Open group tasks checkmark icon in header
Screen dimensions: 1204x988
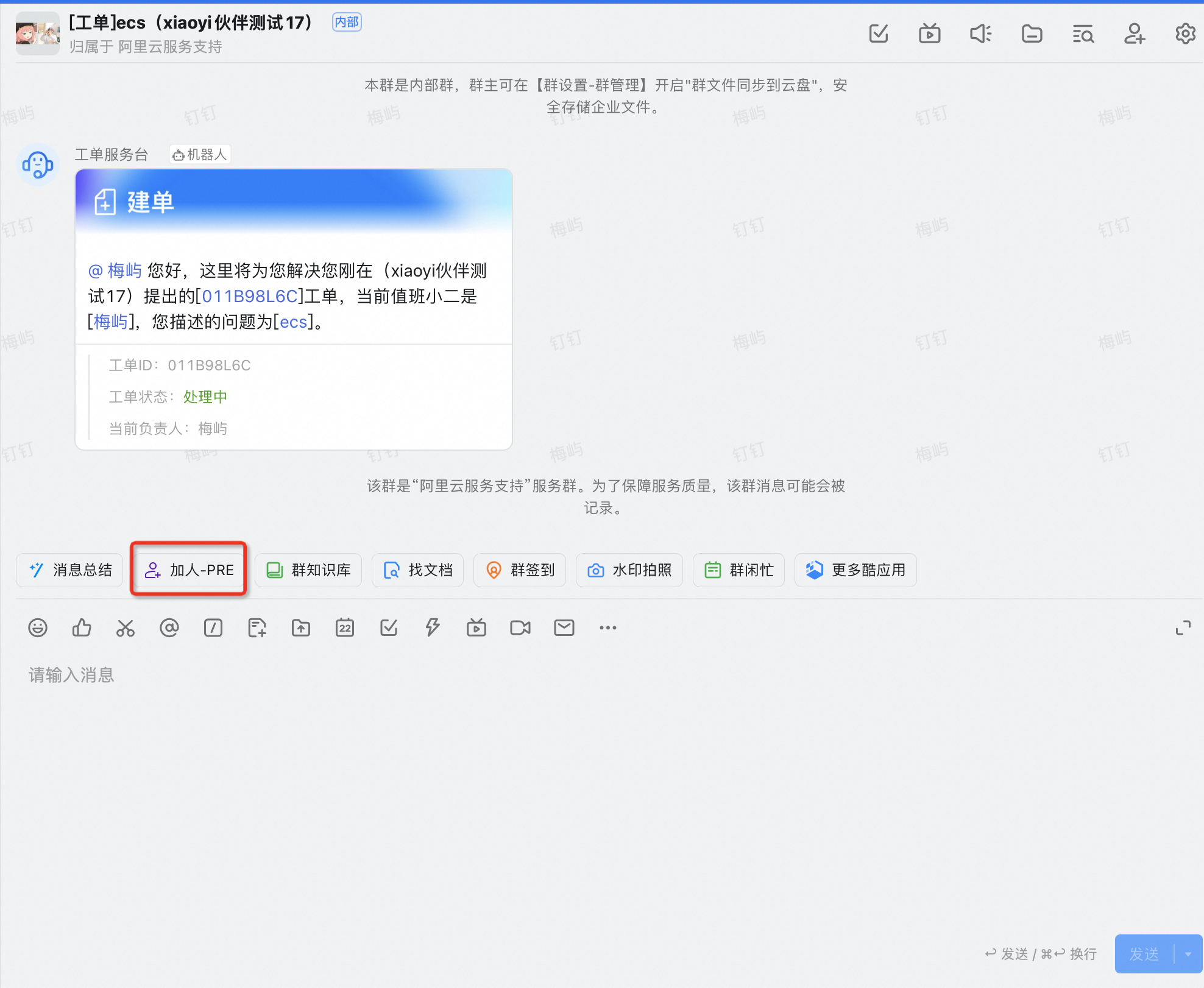pos(878,34)
